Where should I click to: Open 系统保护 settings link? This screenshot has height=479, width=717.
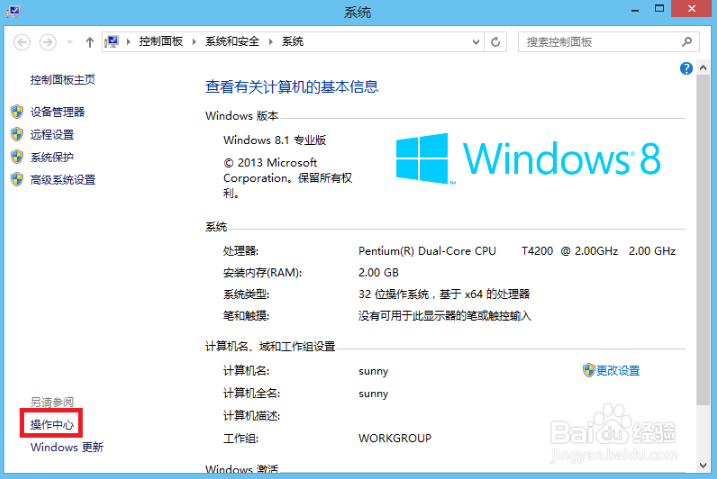click(52, 157)
